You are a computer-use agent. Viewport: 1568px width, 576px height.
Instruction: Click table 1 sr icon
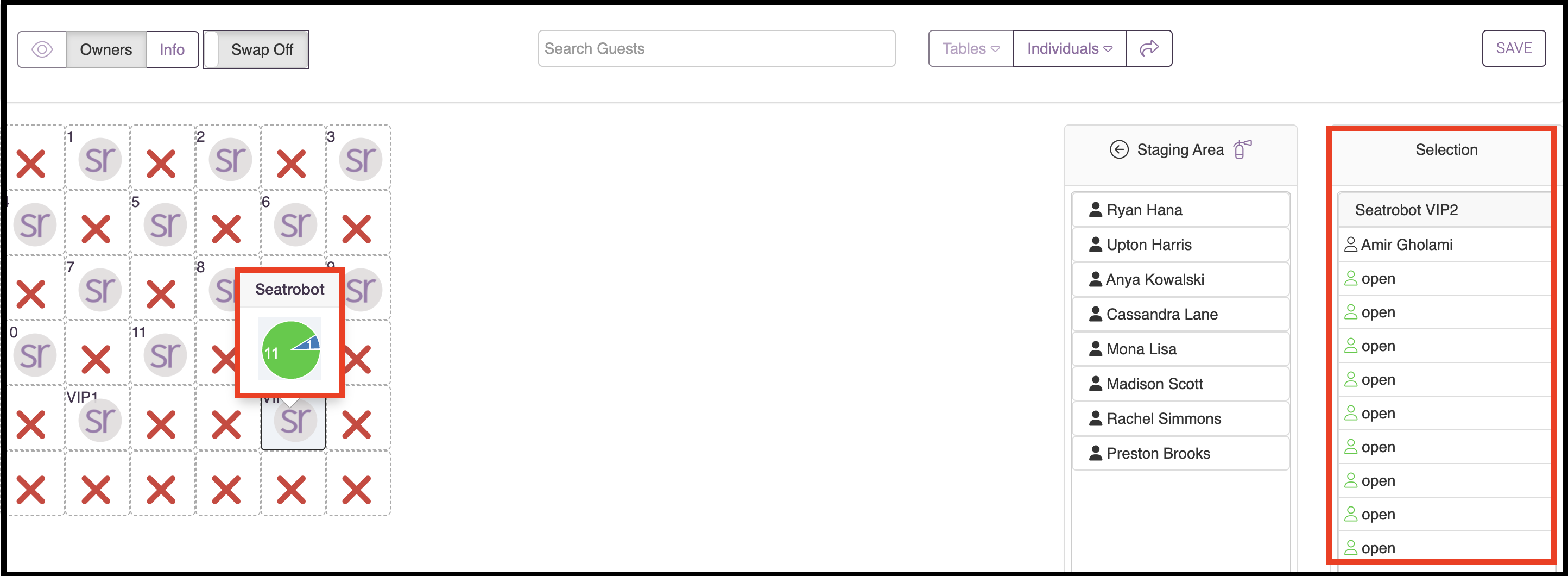[100, 159]
